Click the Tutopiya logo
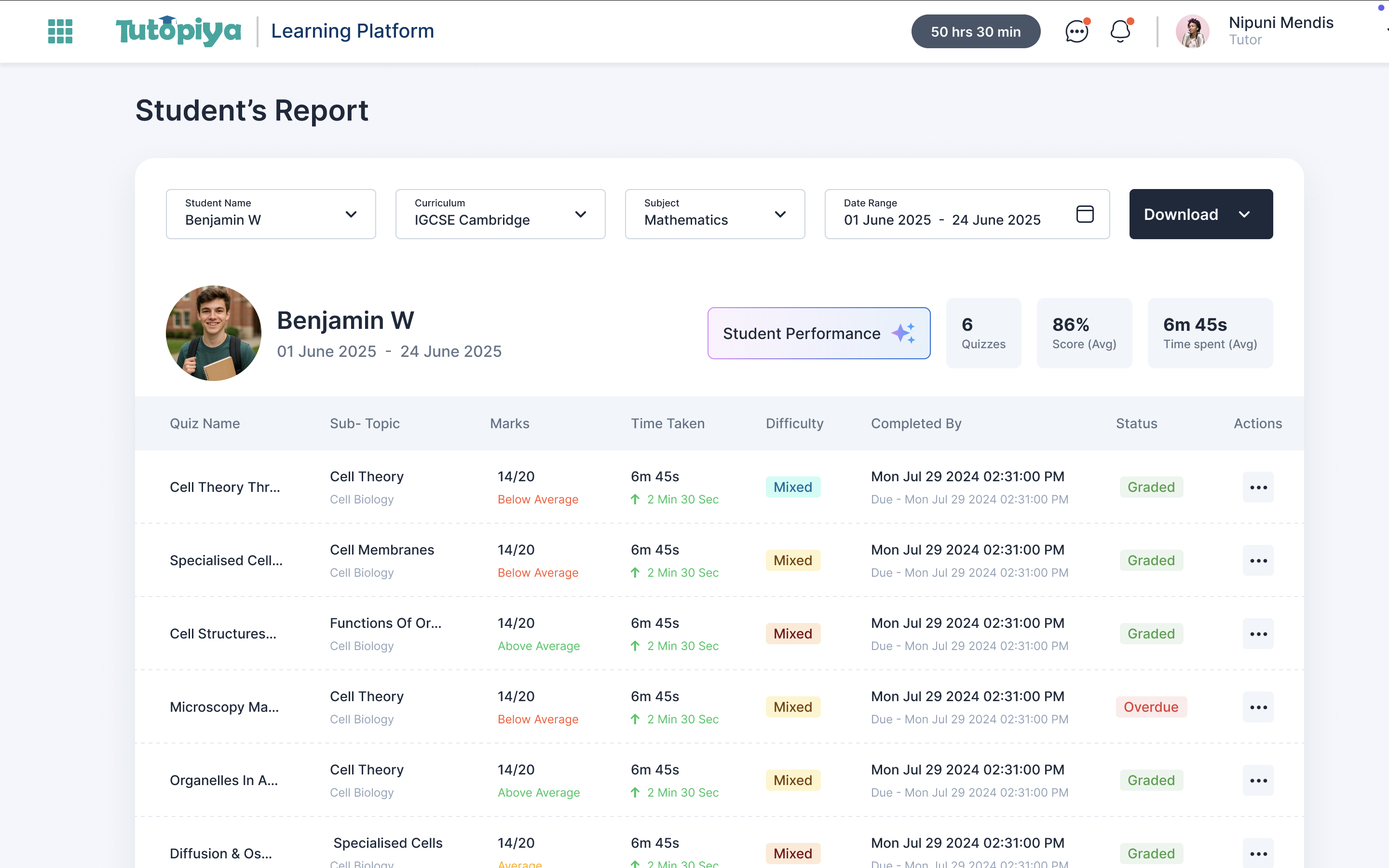 178,30
